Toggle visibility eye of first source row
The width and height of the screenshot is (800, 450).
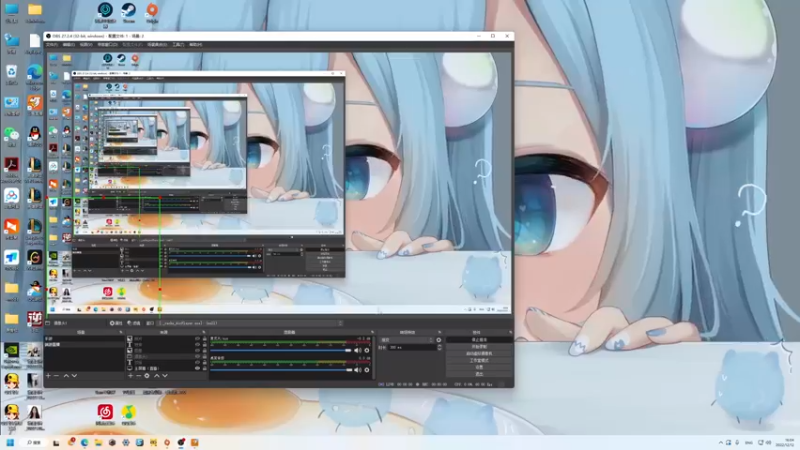[x=197, y=338]
